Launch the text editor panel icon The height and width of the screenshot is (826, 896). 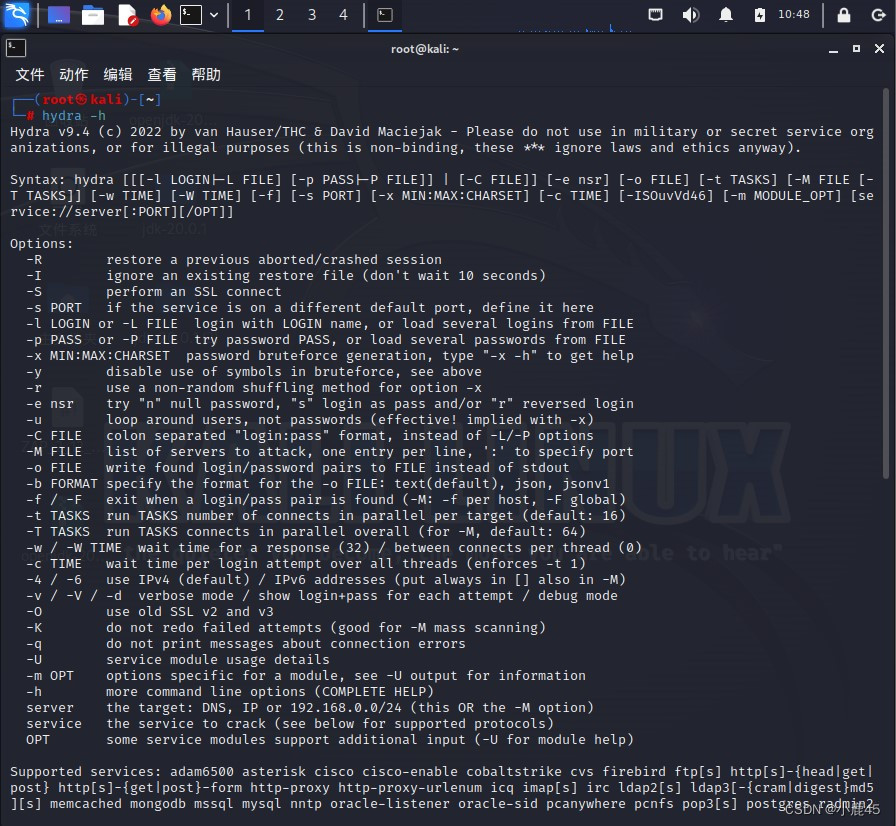[x=127, y=15]
